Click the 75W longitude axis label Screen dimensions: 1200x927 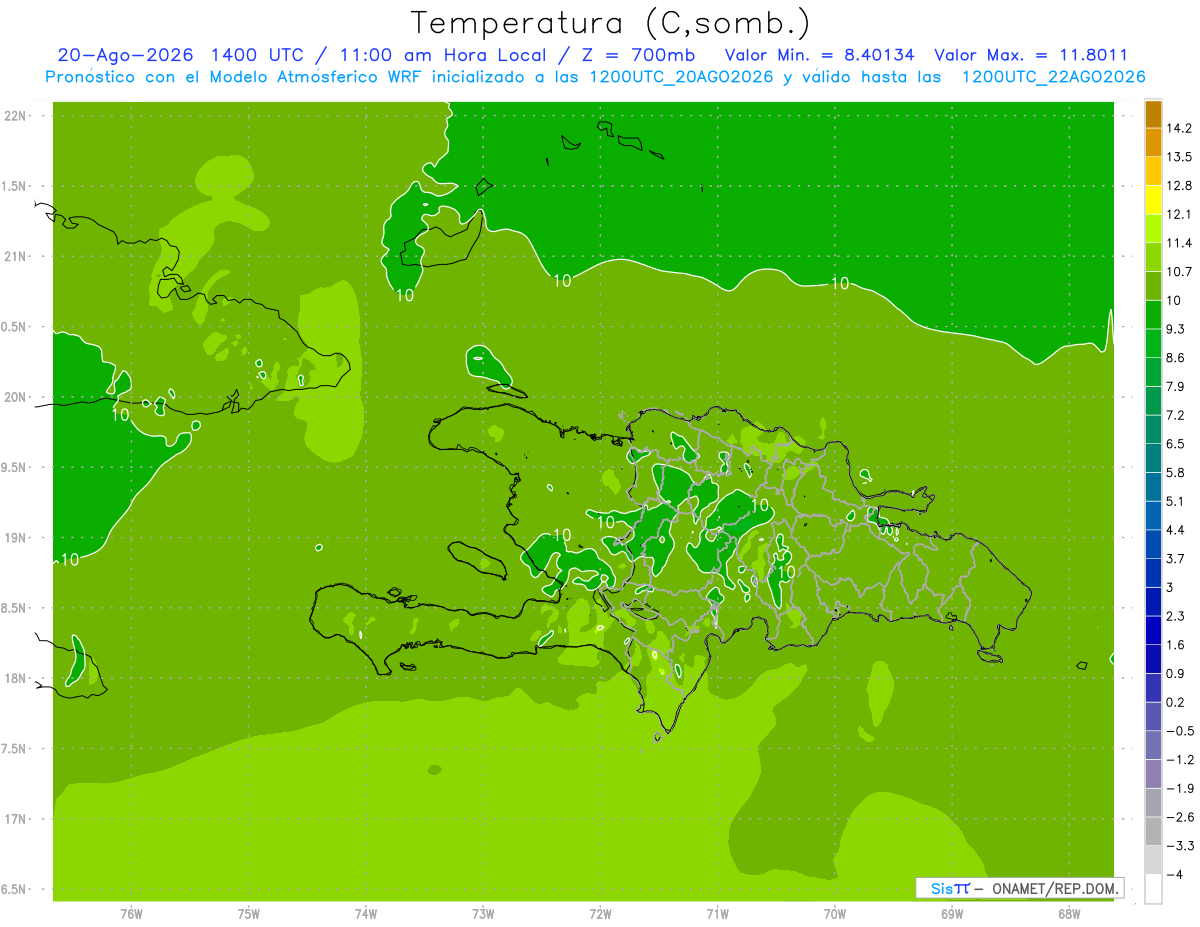tap(249, 913)
